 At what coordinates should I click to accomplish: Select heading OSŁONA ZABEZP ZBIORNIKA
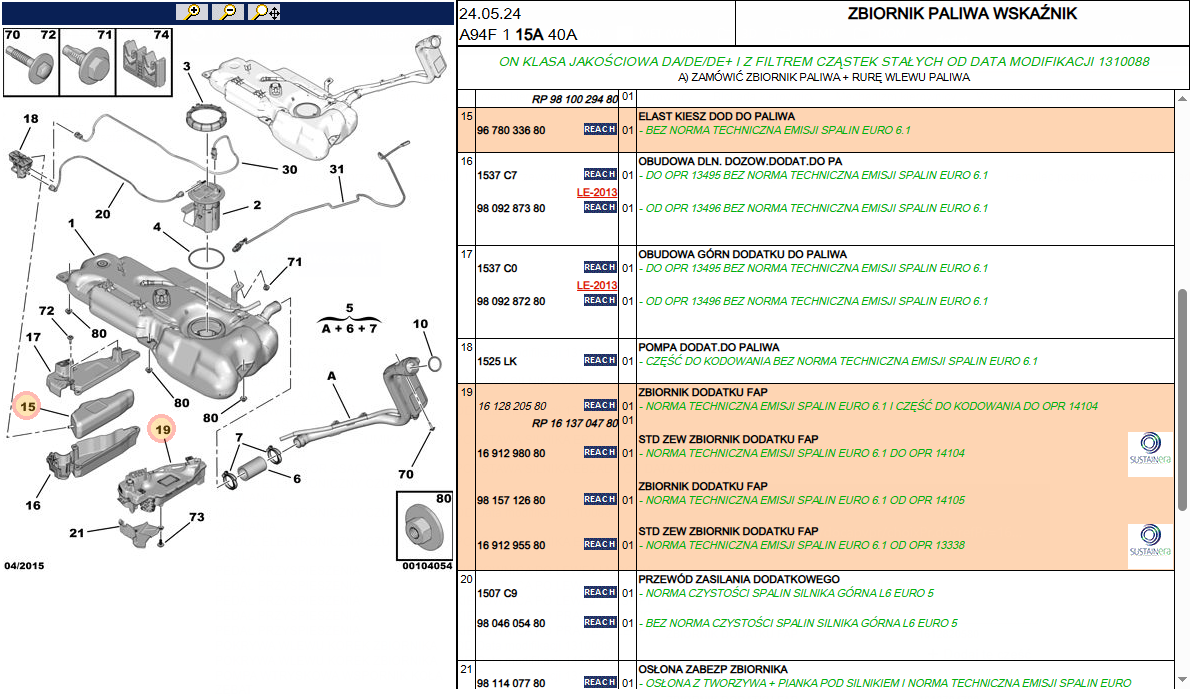pyautogui.click(x=713, y=669)
